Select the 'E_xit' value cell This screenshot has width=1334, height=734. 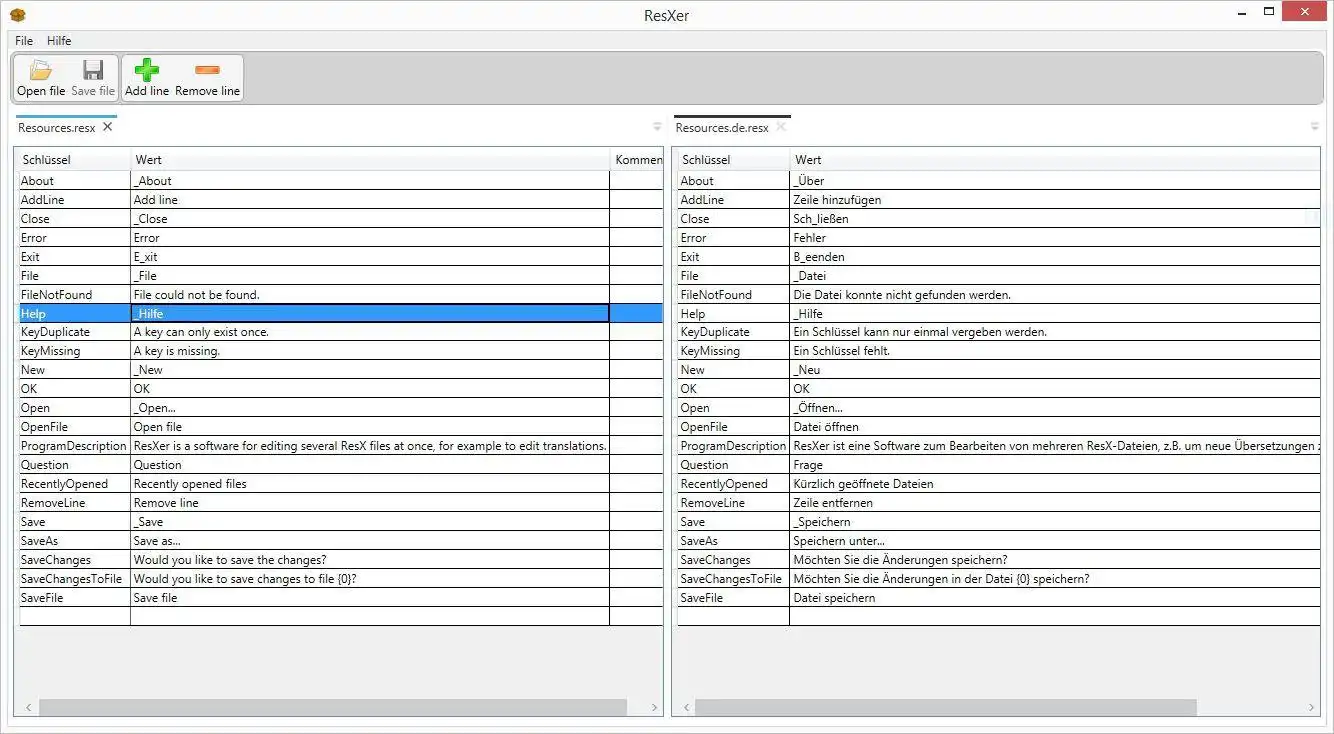(x=370, y=257)
